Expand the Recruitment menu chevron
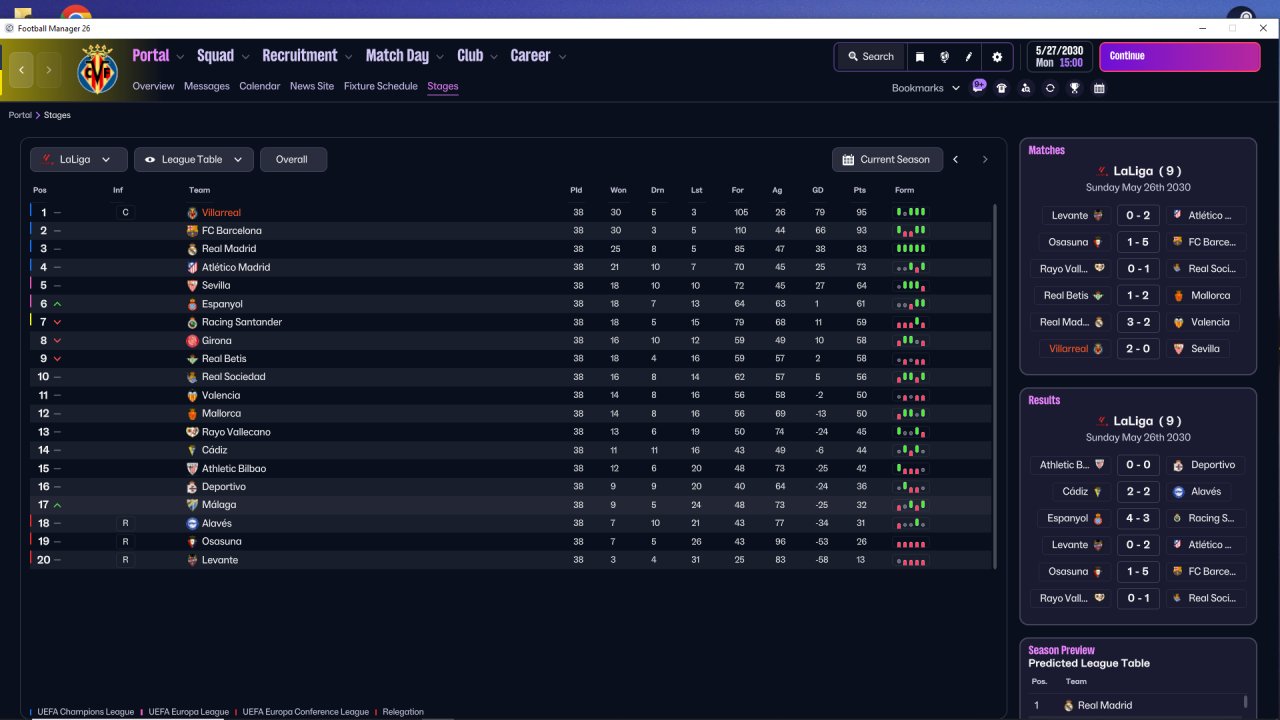The image size is (1280, 720). point(348,57)
